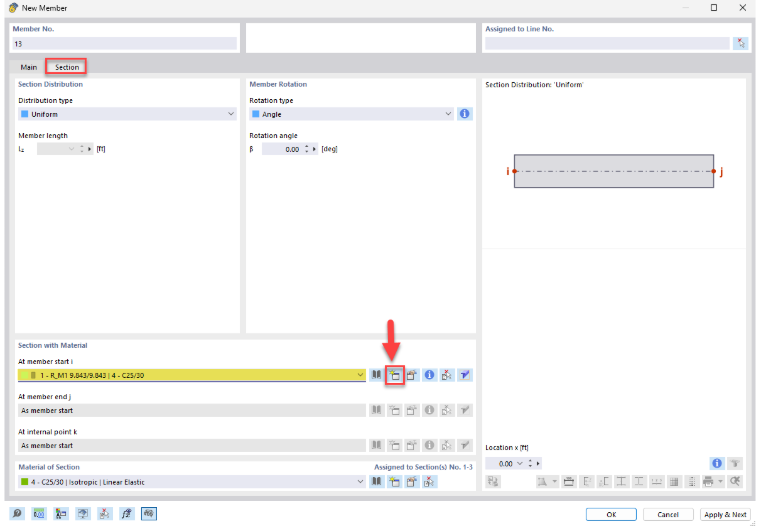Click the Assigned to Line No. input field
This screenshot has width=760, height=526.
click(x=607, y=43)
